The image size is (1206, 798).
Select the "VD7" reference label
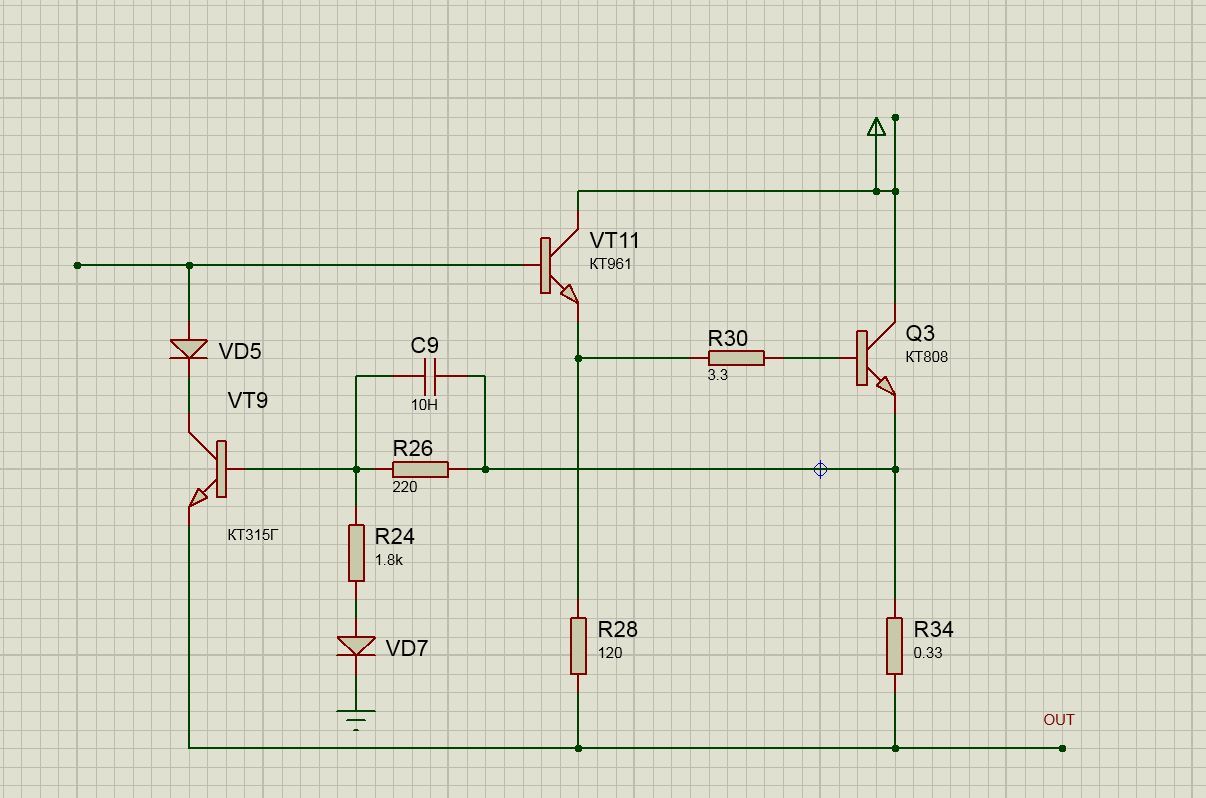(407, 648)
